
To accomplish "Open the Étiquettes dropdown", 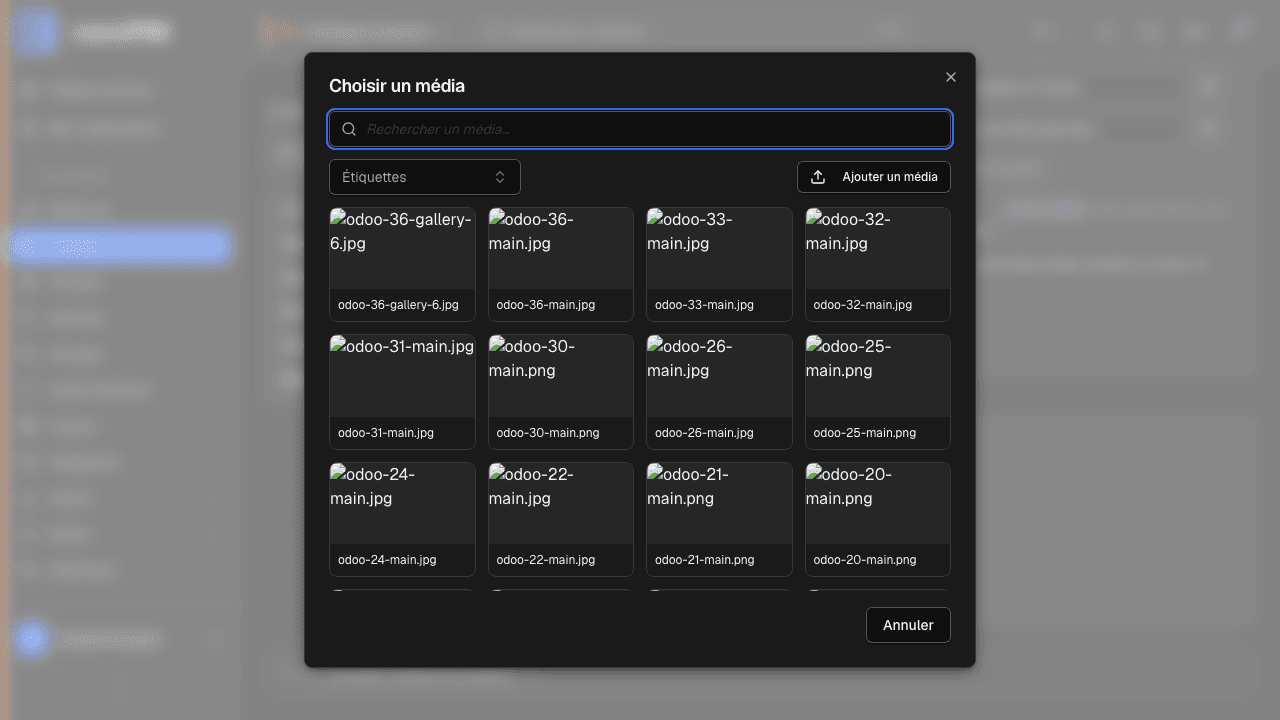I will (425, 177).
